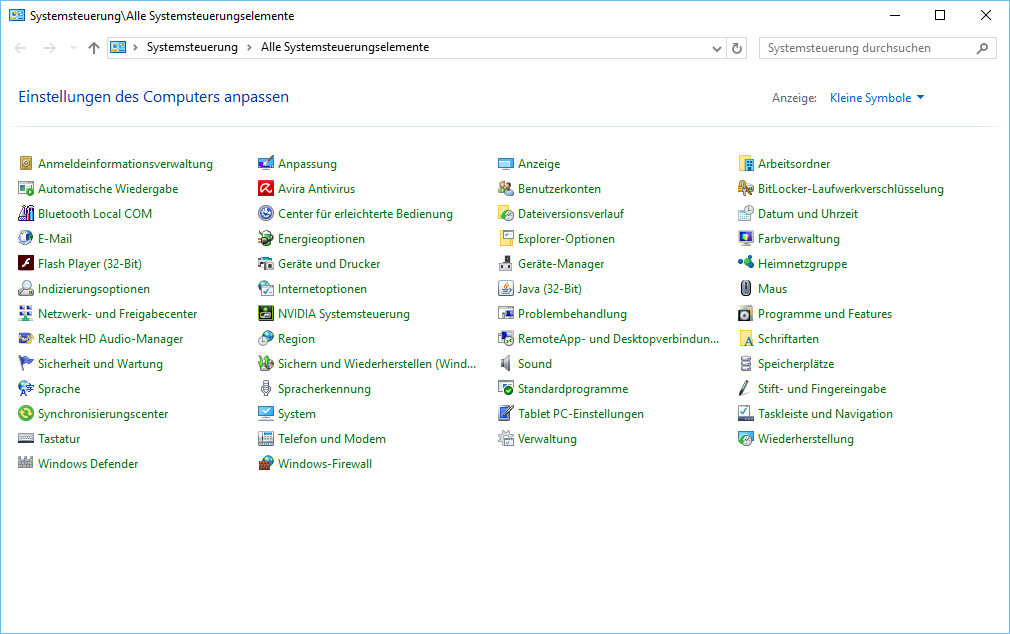Click the NVIDIA Systemsteuerung green icon
The image size is (1010, 634).
(x=265, y=314)
